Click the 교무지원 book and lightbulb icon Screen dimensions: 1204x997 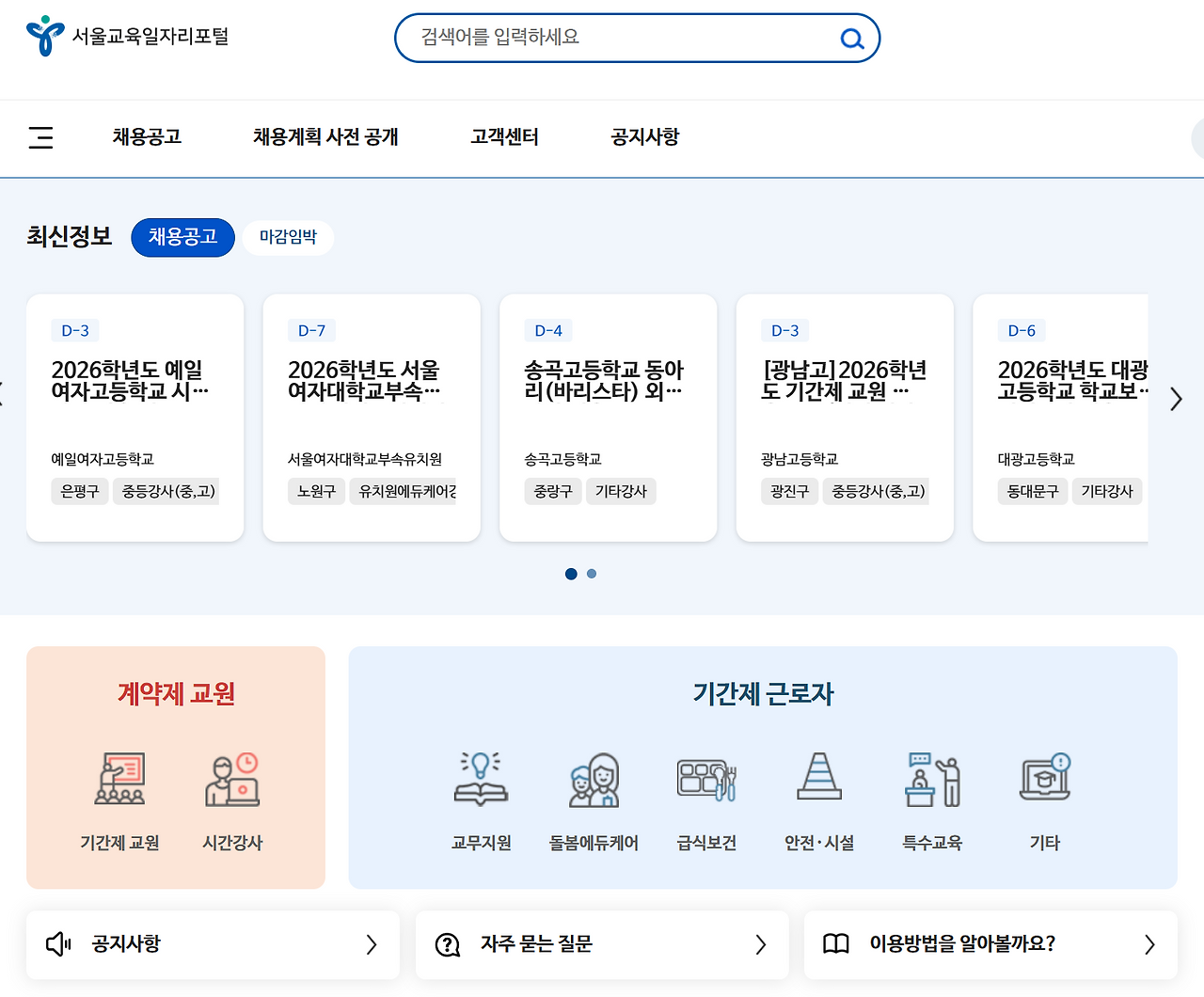(481, 779)
